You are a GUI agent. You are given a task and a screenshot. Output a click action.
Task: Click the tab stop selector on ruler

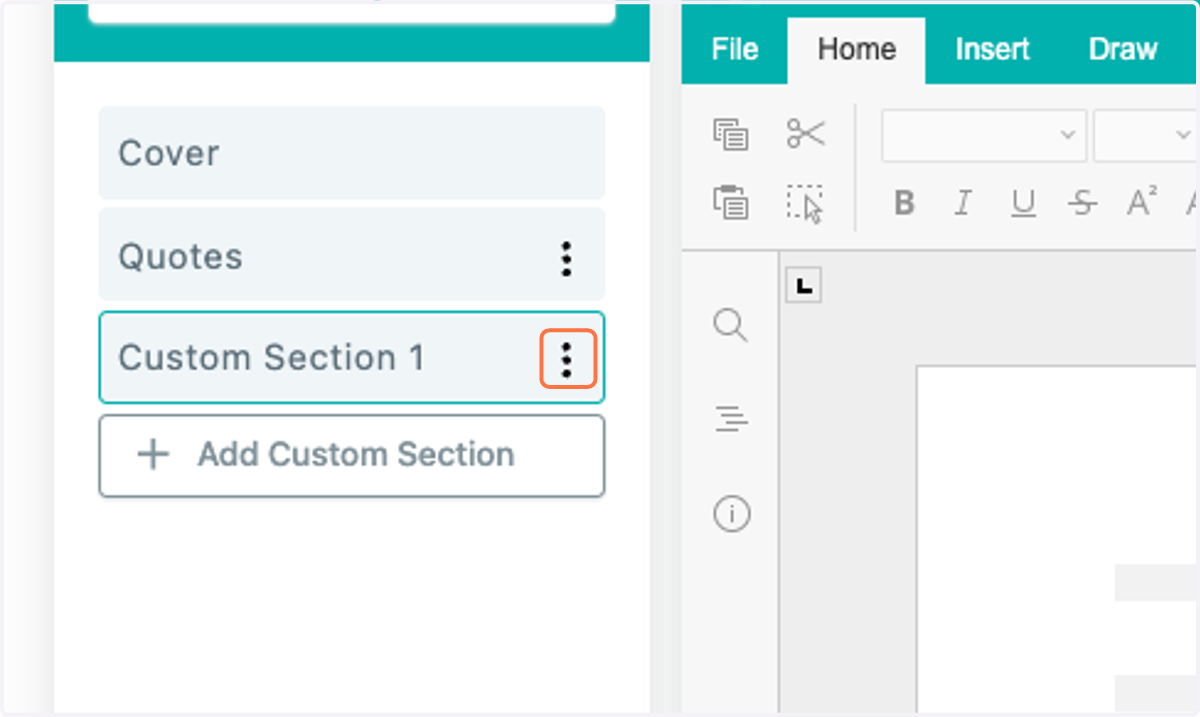pyautogui.click(x=804, y=286)
